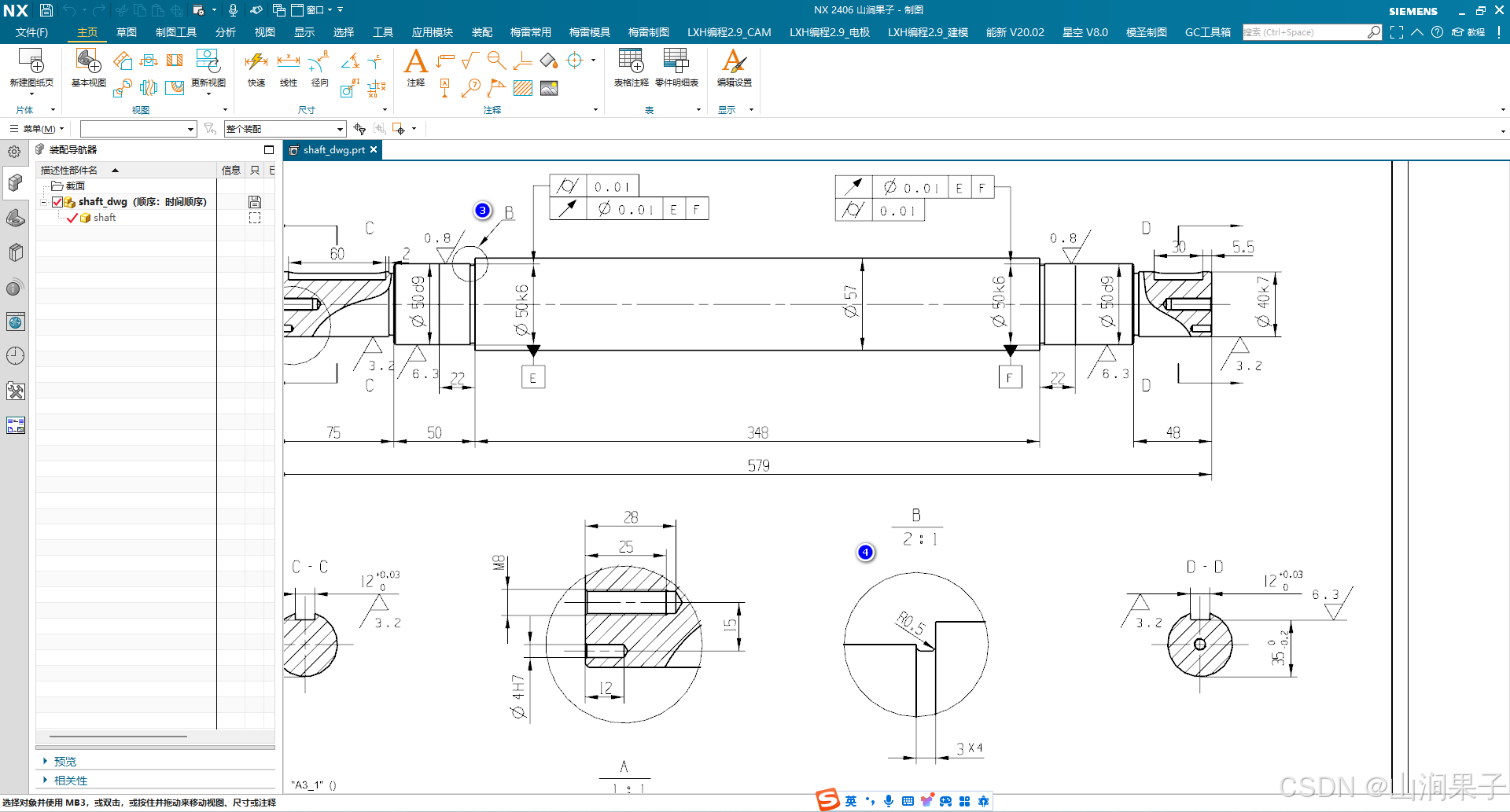
Task: Click Parts List (零件明细表) icon
Action: click(676, 61)
